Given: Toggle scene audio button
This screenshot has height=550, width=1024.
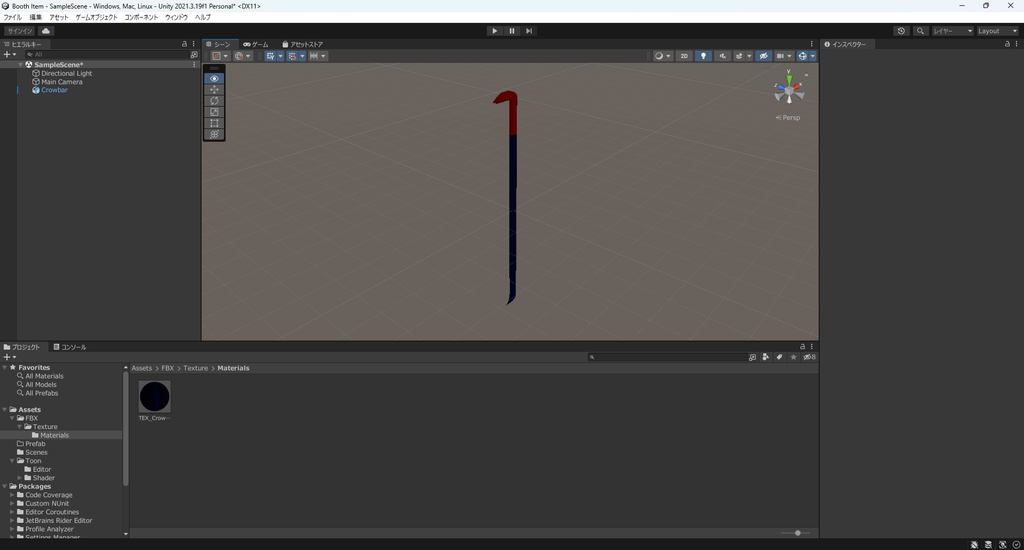Looking at the screenshot, I should 722,56.
